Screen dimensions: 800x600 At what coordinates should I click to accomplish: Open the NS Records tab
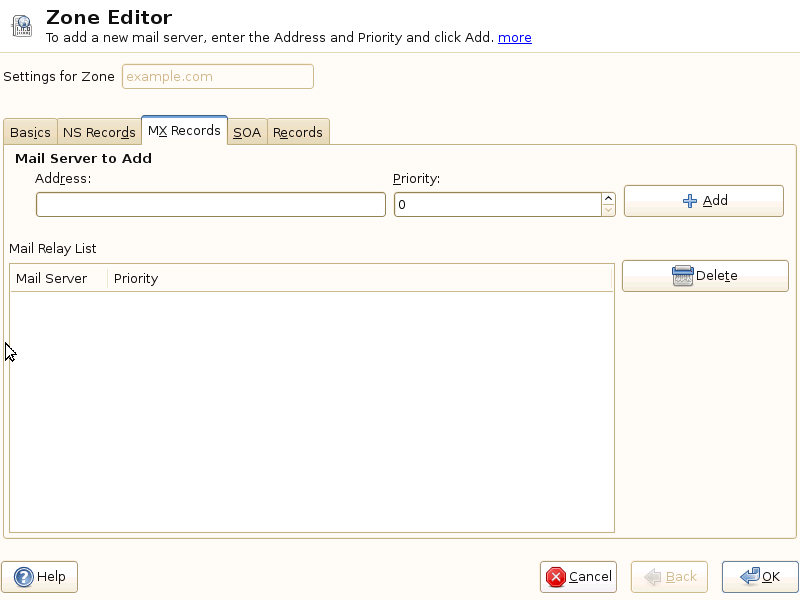(99, 132)
